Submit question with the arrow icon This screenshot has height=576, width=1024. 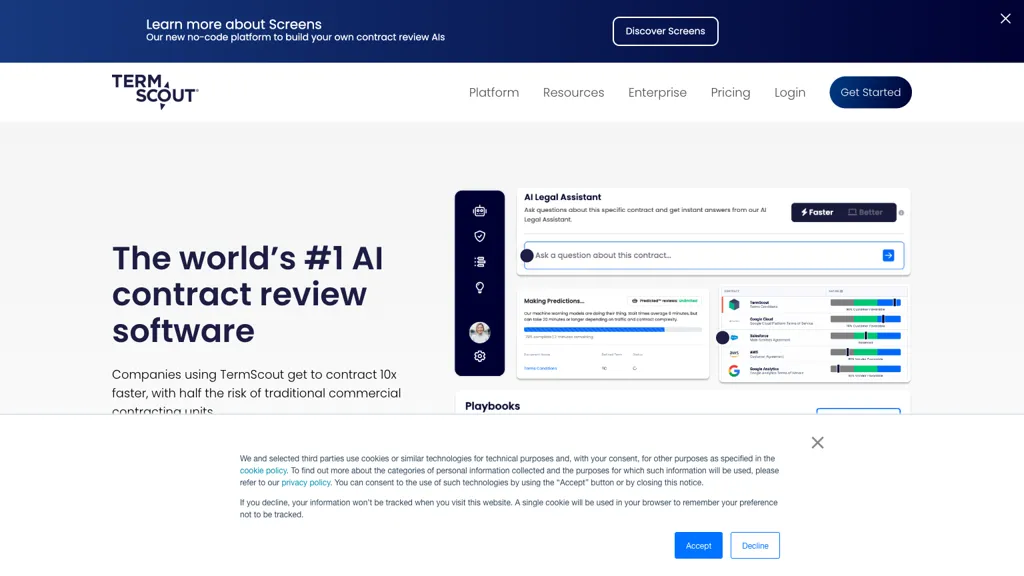(x=888, y=255)
